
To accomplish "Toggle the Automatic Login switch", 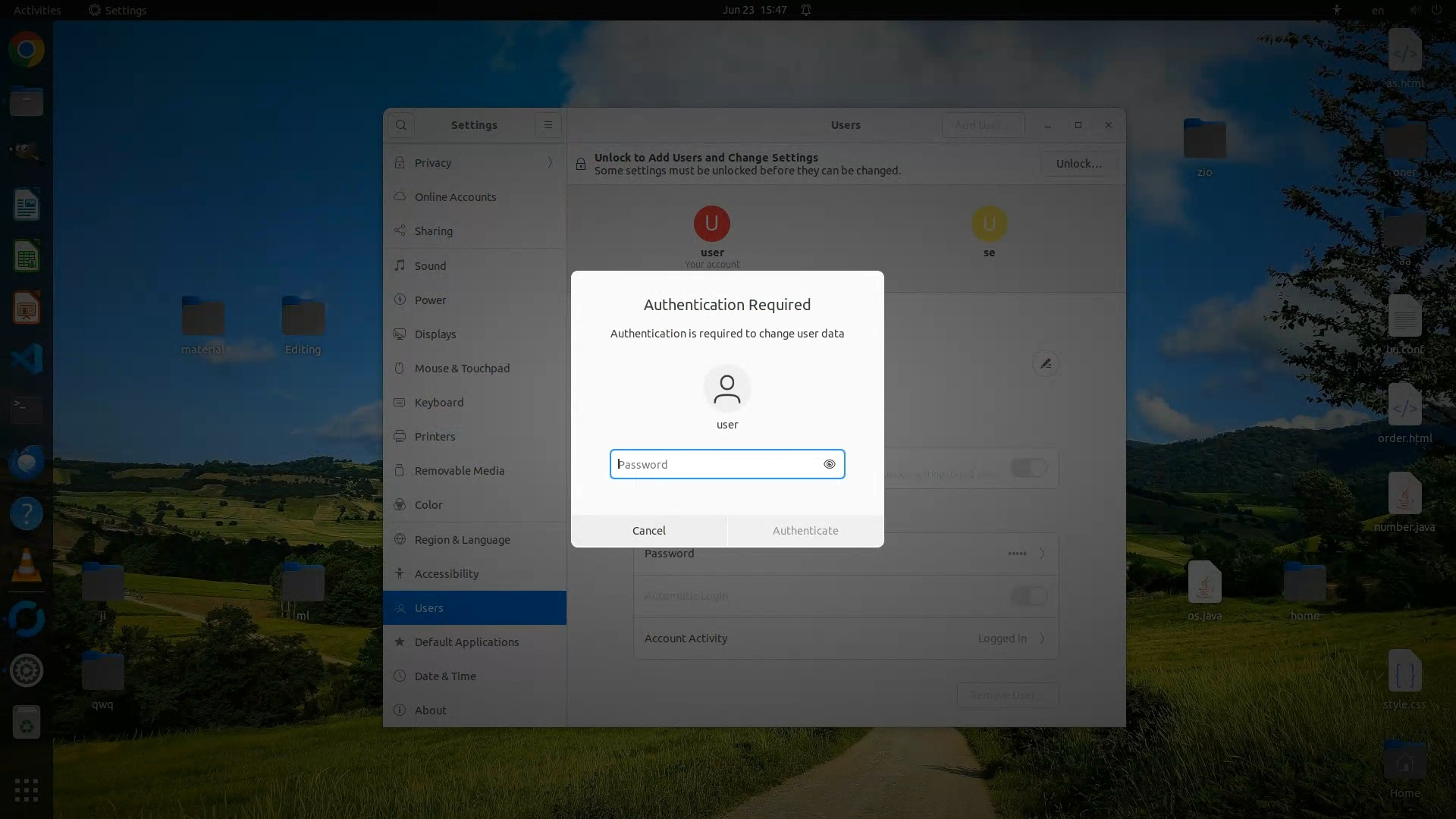I will click(x=1028, y=596).
